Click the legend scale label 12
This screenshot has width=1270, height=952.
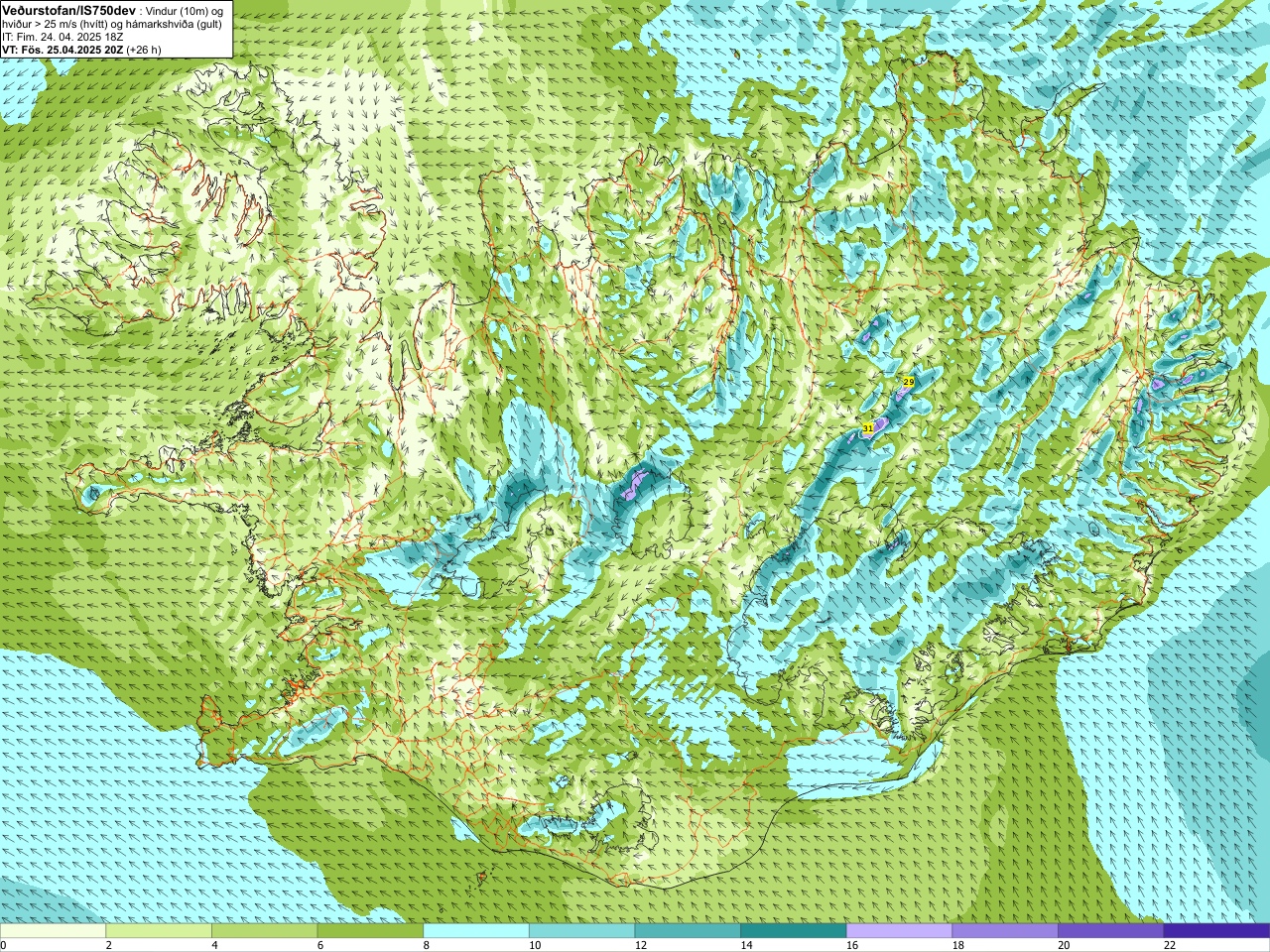641,945
